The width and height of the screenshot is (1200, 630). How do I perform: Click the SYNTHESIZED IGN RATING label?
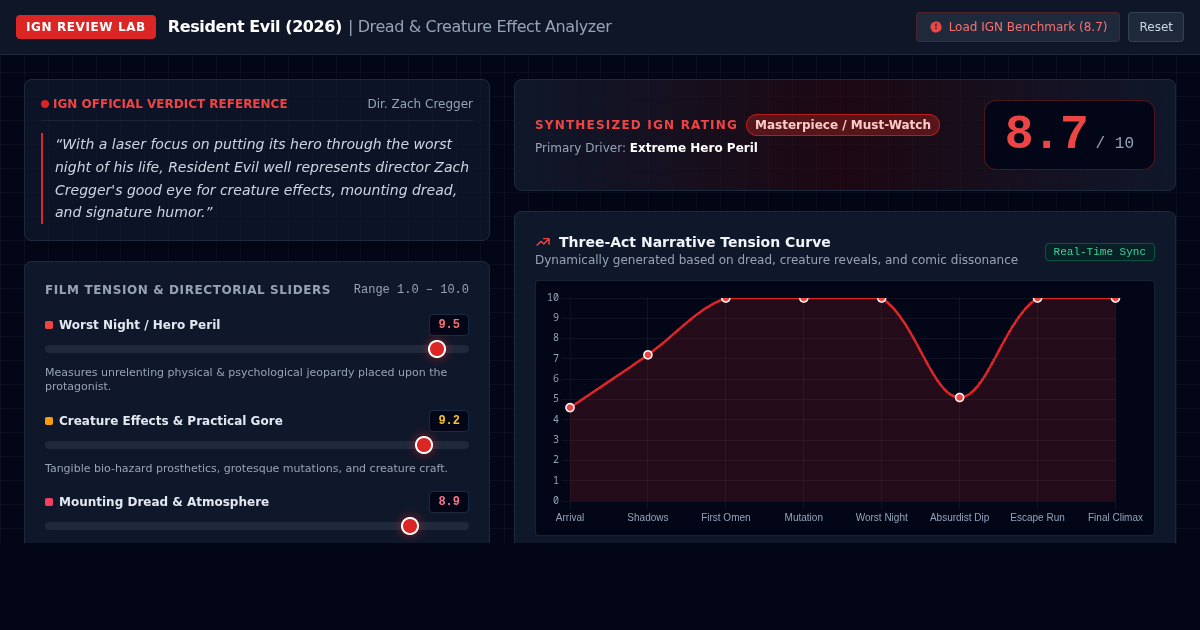636,125
